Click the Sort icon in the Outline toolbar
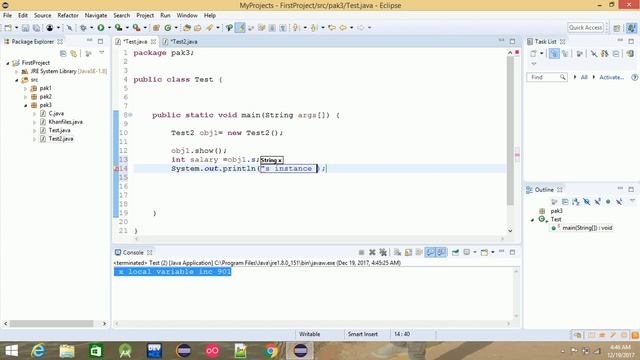The image size is (640, 360). pyautogui.click(x=576, y=202)
